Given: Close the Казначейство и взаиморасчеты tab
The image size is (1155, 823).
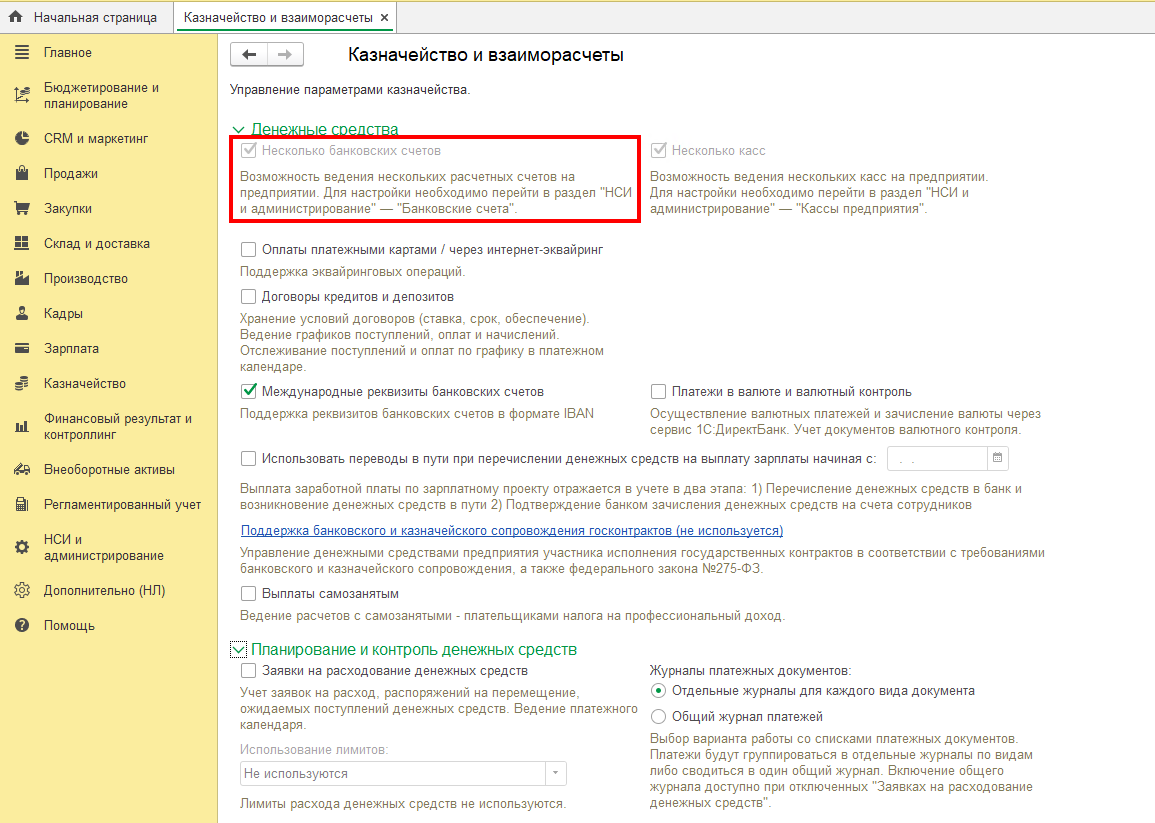Looking at the screenshot, I should point(385,17).
